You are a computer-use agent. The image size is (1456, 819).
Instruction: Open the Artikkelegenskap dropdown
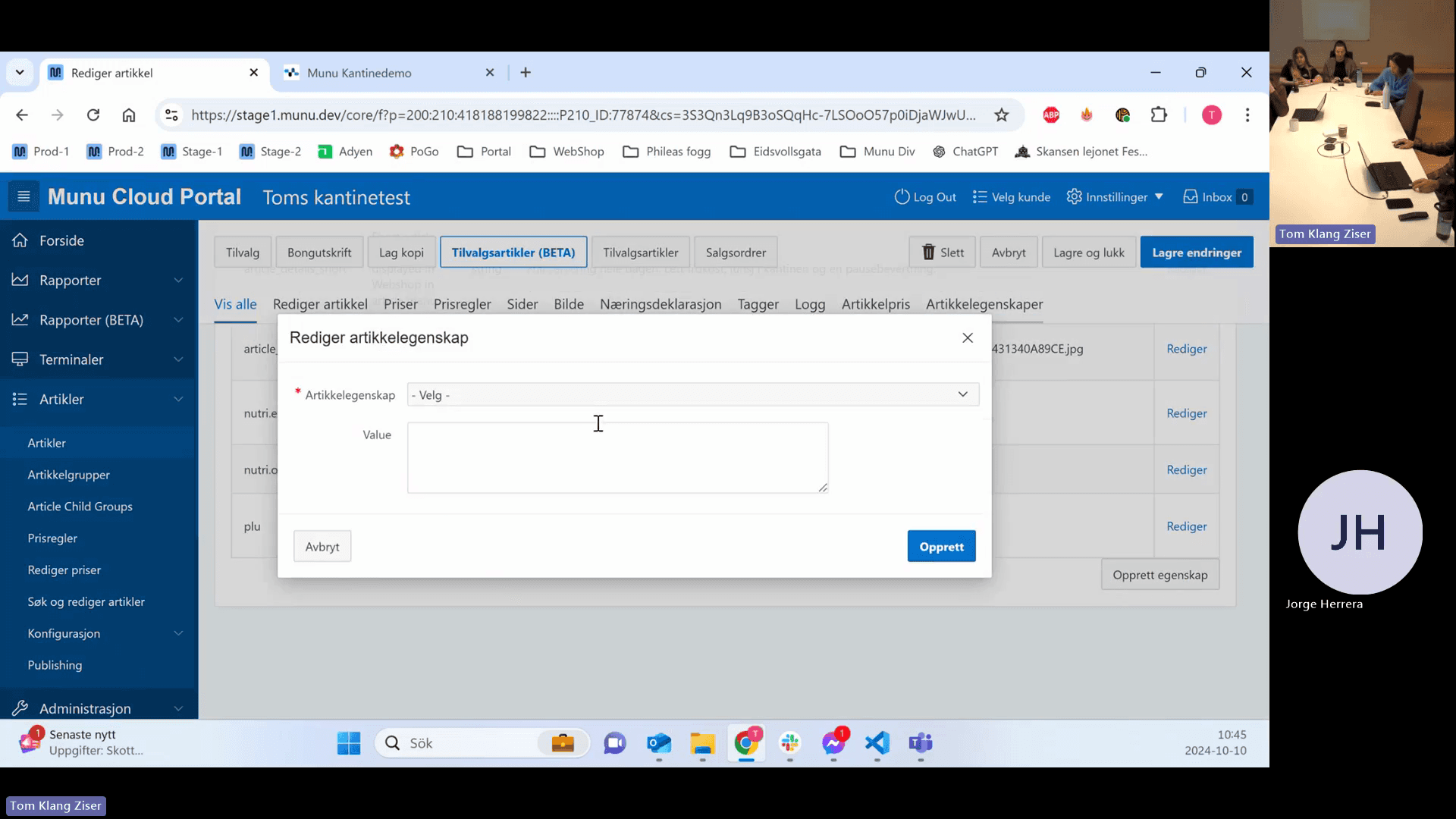pos(693,394)
